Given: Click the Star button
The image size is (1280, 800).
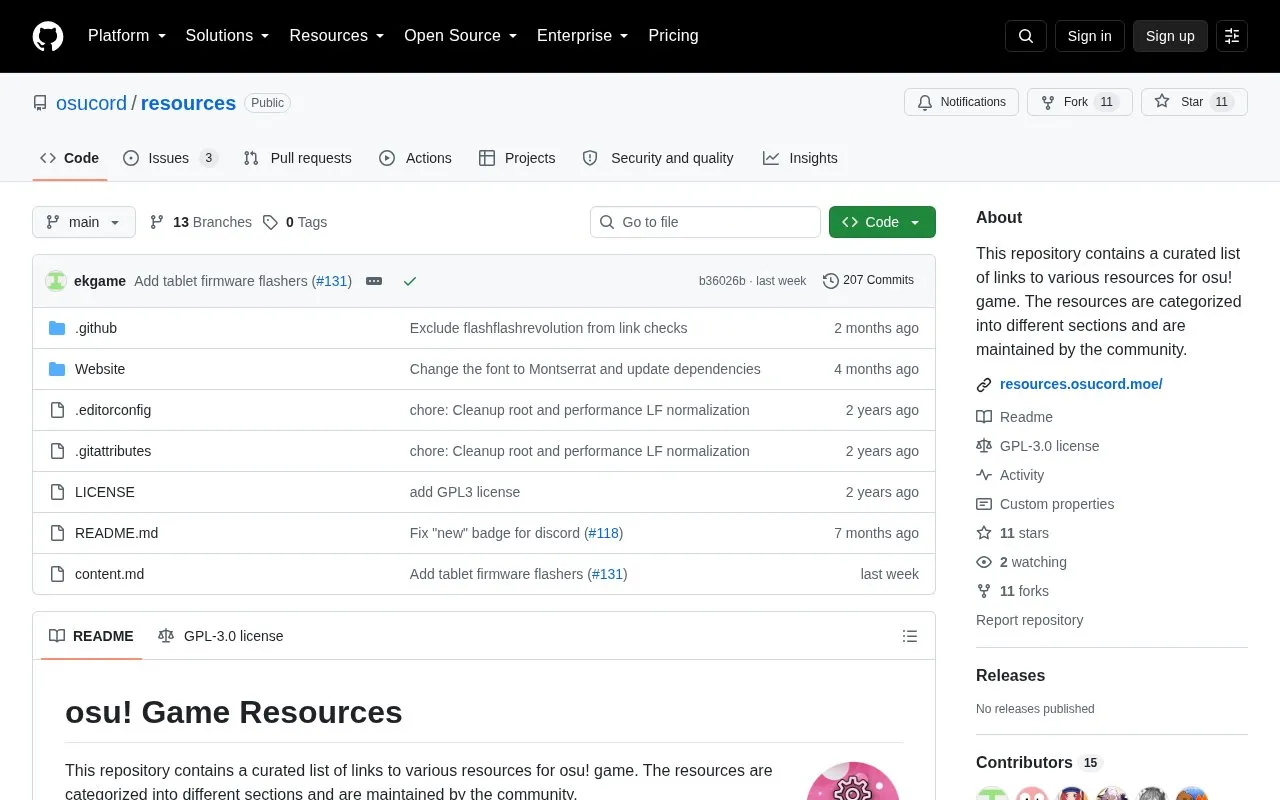Looking at the screenshot, I should (x=1194, y=102).
